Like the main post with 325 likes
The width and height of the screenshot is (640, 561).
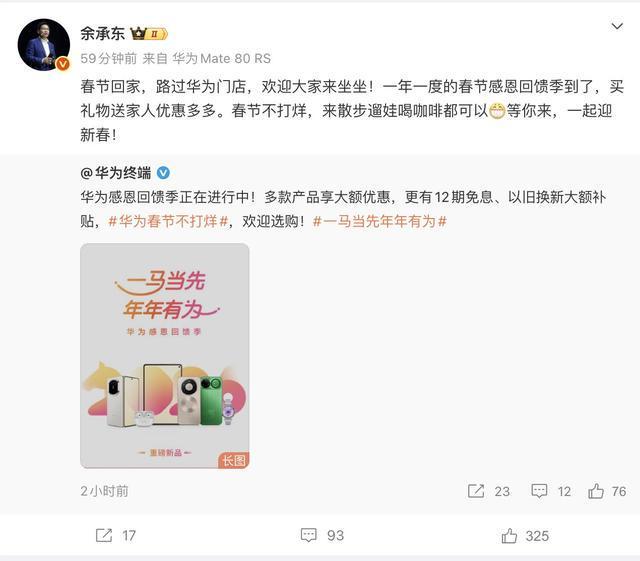coord(509,535)
